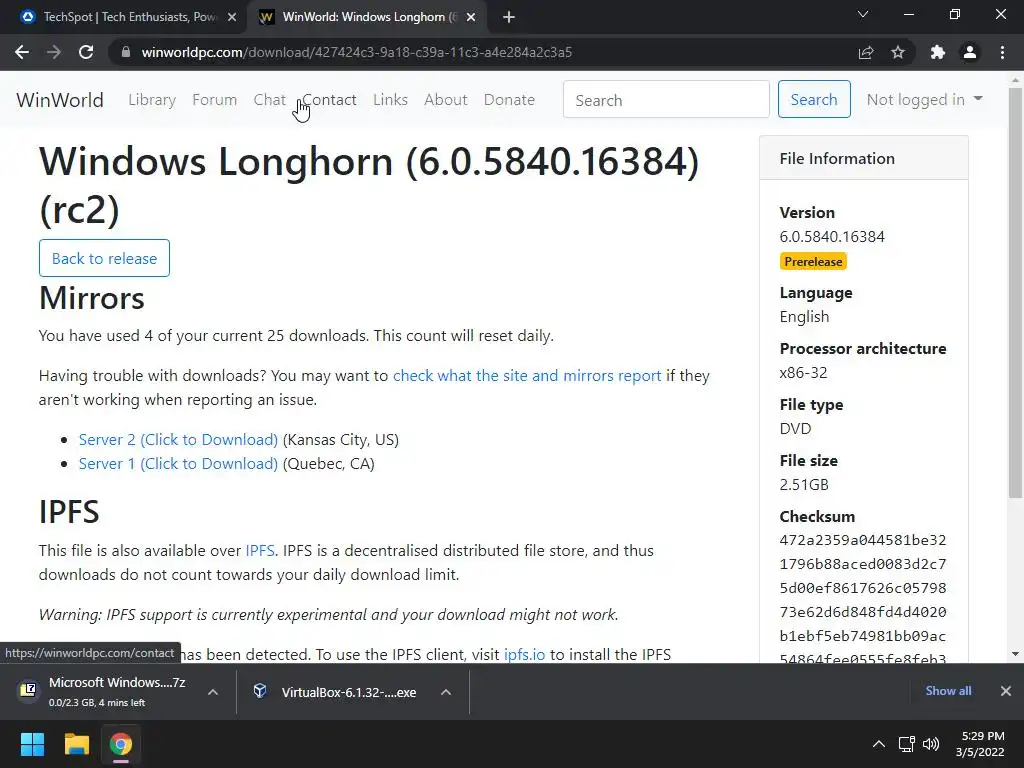This screenshot has width=1024, height=768.
Task: Open the Chat nav link
Action: click(x=270, y=100)
